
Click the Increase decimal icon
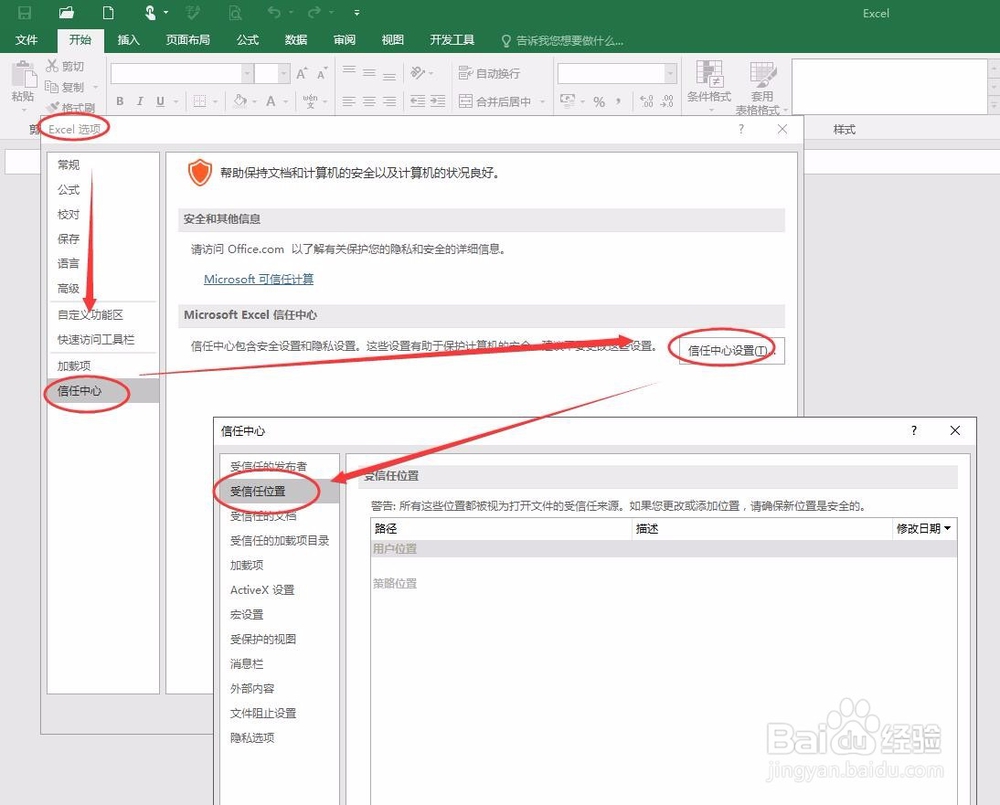(x=646, y=101)
